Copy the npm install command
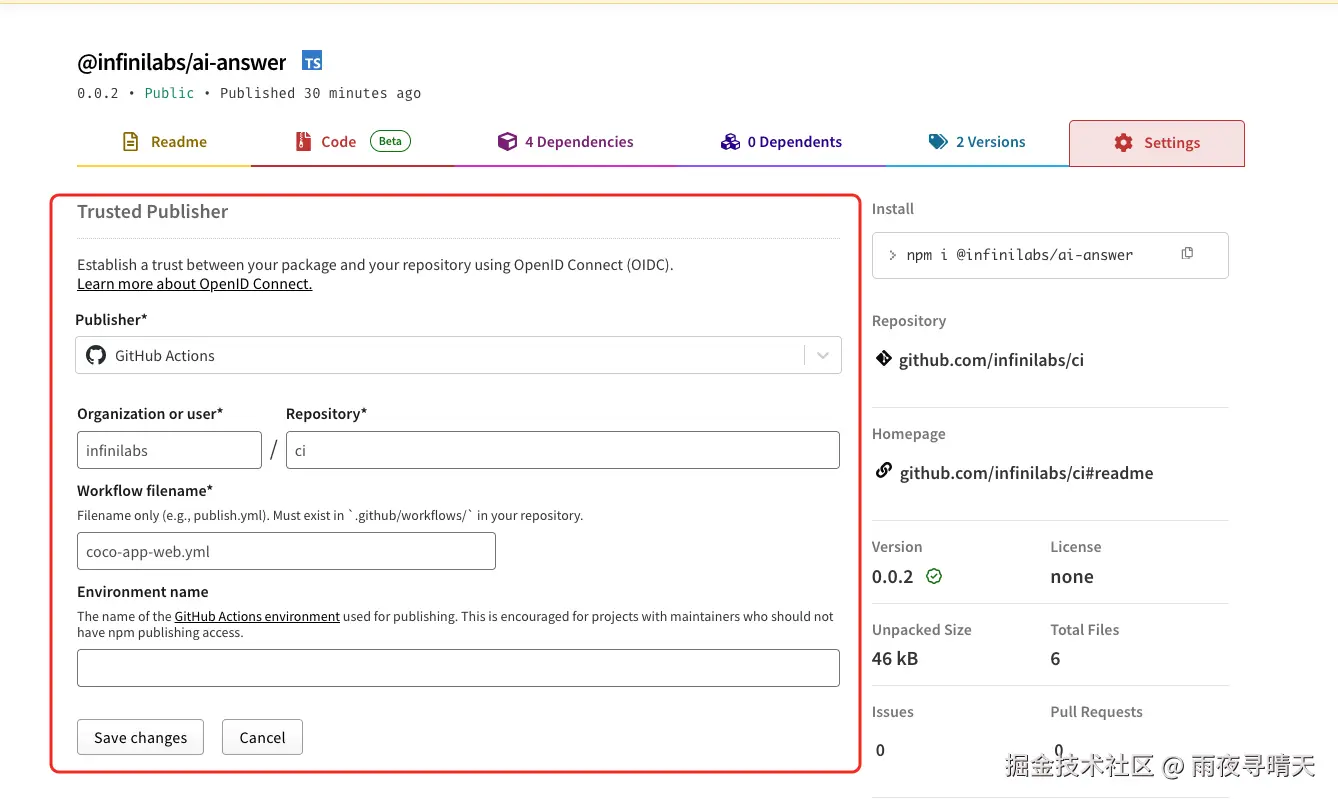This screenshot has width=1338, height=802. coord(1187,254)
